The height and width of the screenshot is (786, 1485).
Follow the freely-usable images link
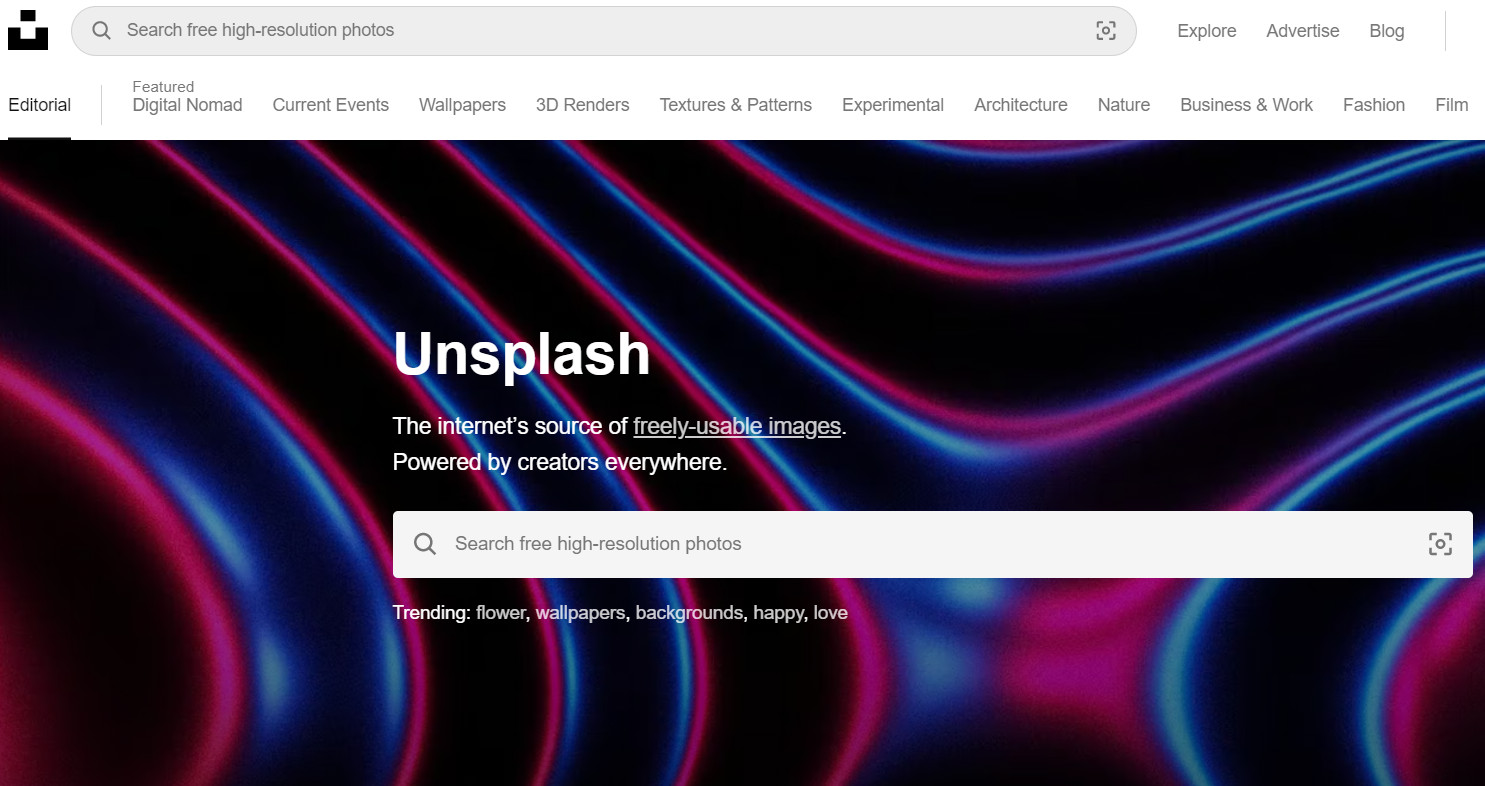[x=737, y=426]
